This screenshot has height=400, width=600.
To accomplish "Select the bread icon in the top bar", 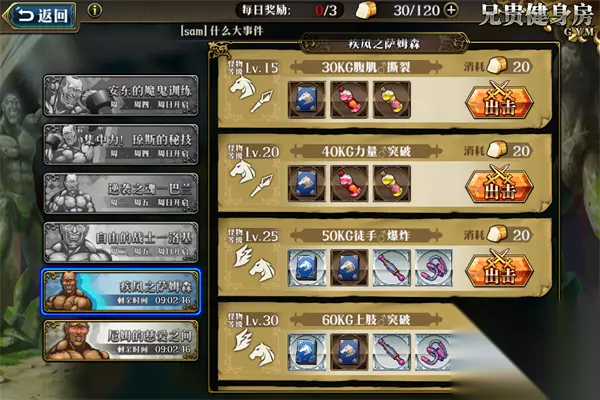I will pyautogui.click(x=365, y=10).
